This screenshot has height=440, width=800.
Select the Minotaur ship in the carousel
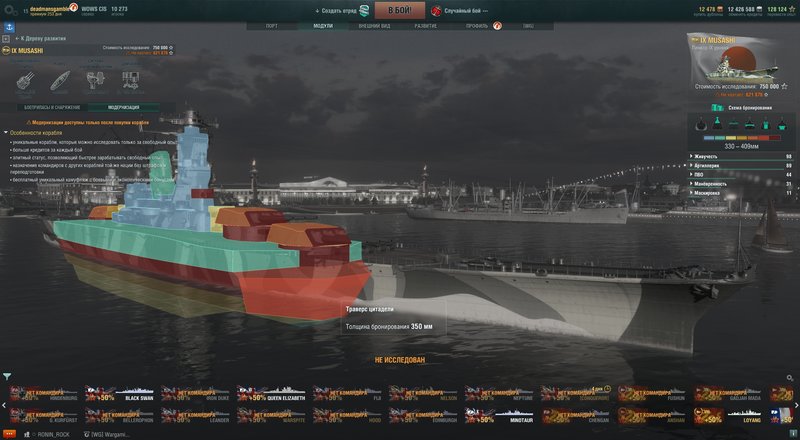[x=499, y=416]
